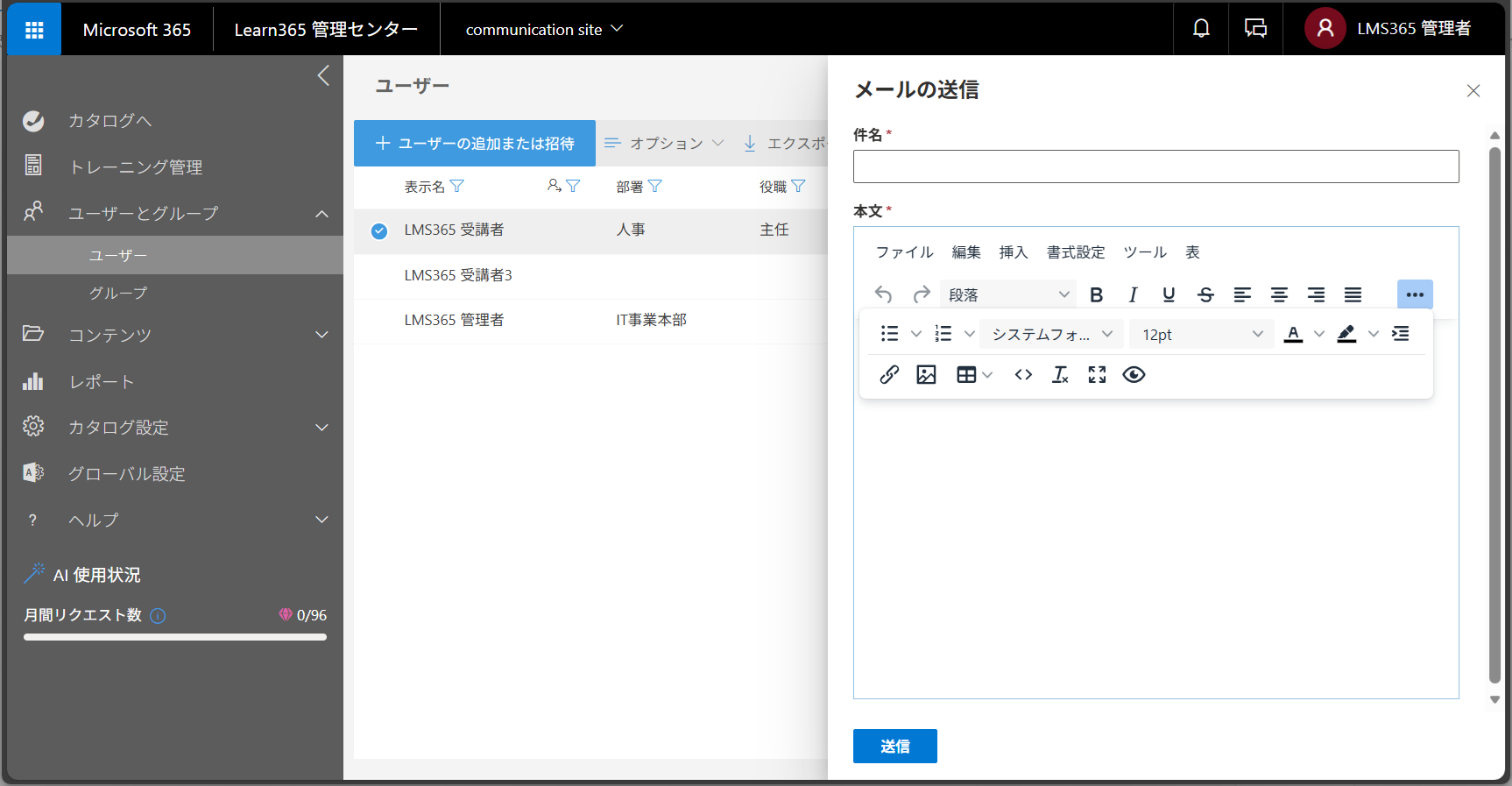Center align the text

[x=1279, y=294]
